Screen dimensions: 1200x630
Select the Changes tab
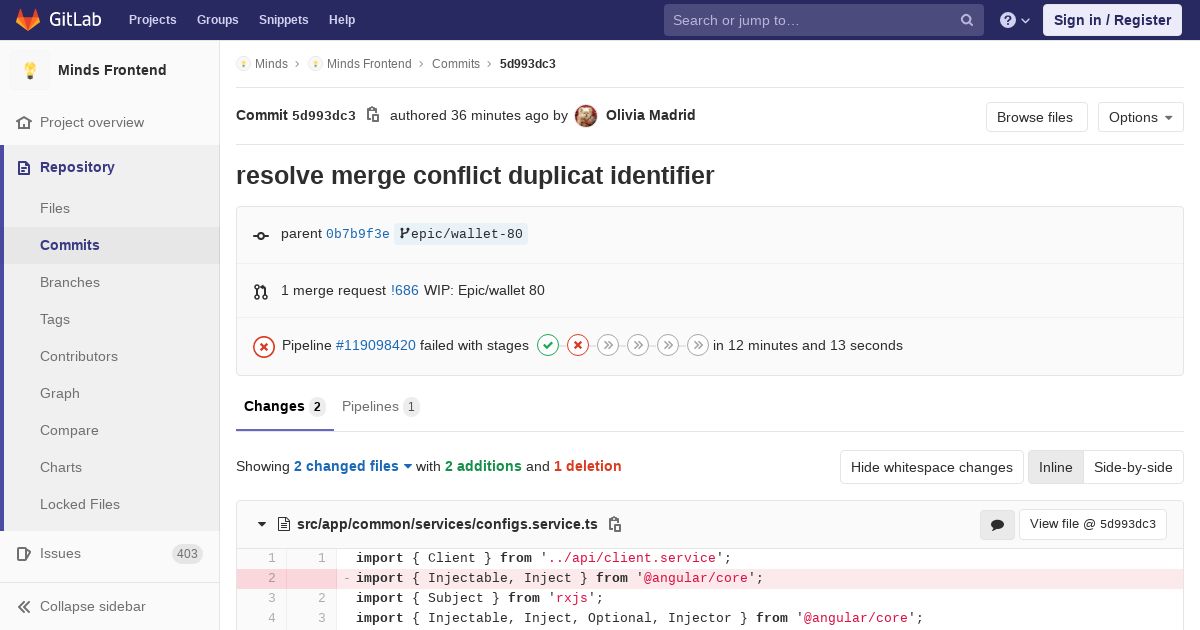tap(285, 407)
